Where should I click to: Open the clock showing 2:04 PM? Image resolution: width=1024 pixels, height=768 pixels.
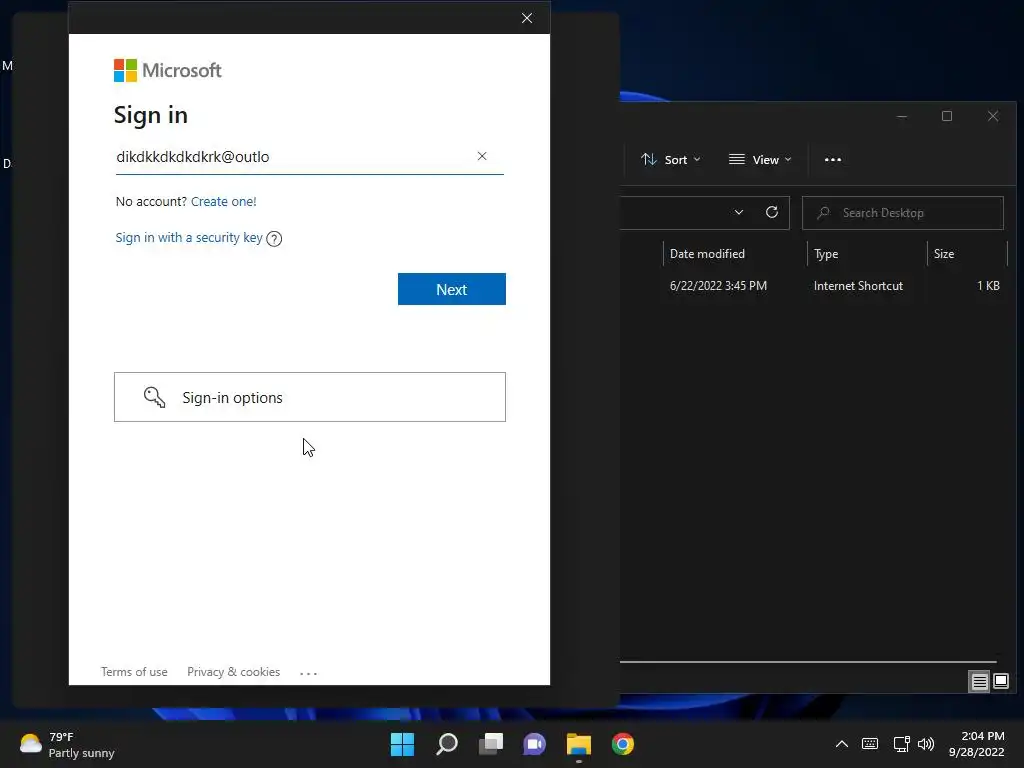coord(976,744)
